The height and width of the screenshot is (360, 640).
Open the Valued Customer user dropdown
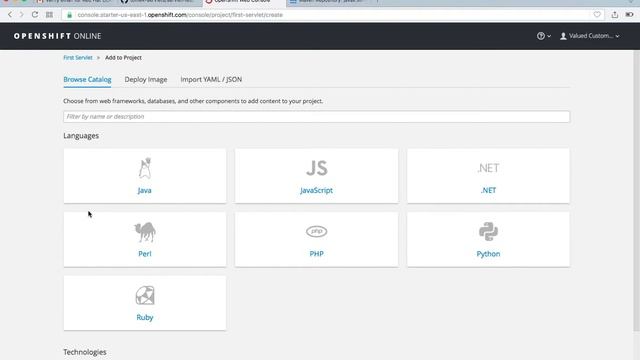click(x=590, y=36)
